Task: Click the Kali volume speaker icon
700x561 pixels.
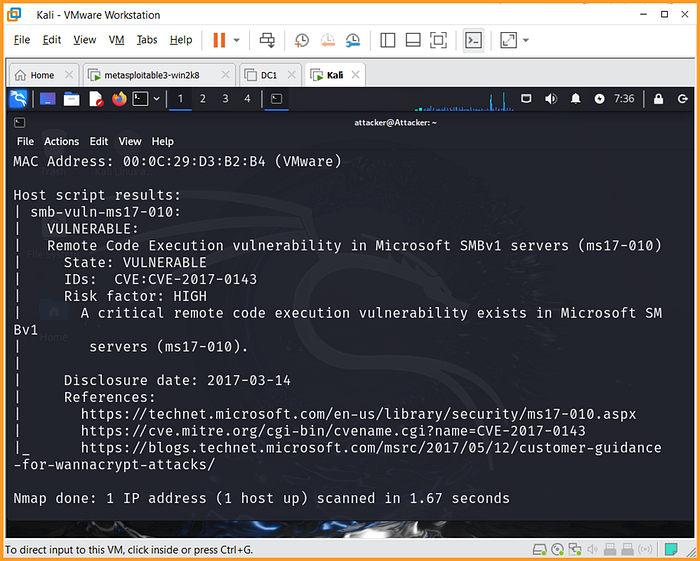Action: click(x=551, y=99)
